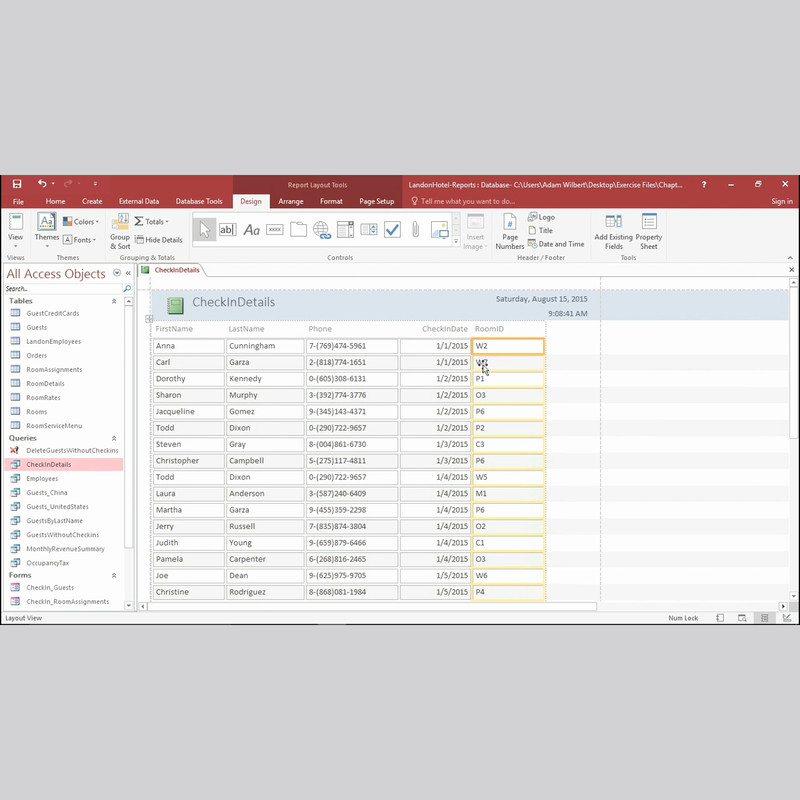Open the File menu
Viewport: 800px width, 800px height.
(x=18, y=202)
